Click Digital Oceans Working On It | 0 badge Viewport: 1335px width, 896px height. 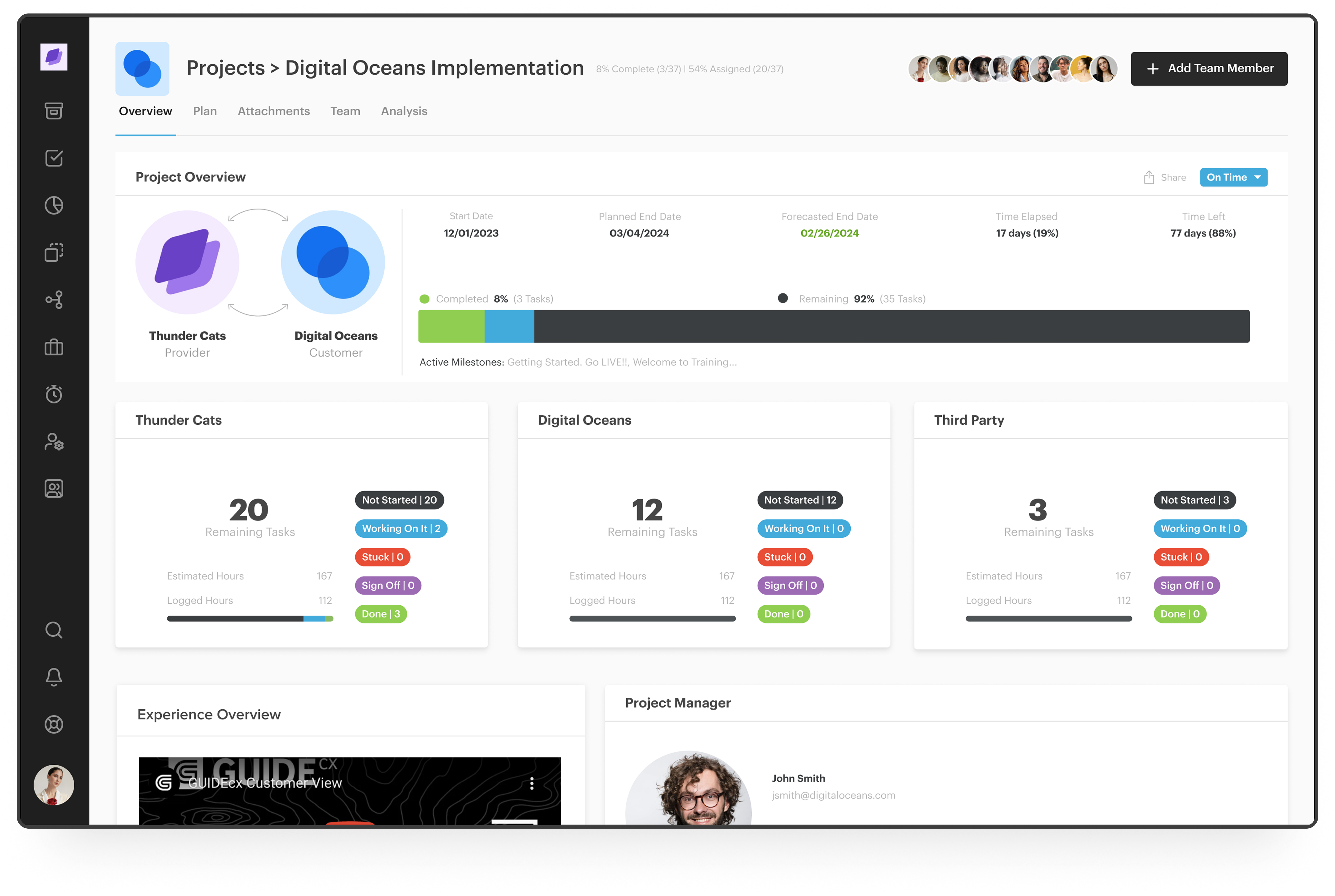coord(804,529)
